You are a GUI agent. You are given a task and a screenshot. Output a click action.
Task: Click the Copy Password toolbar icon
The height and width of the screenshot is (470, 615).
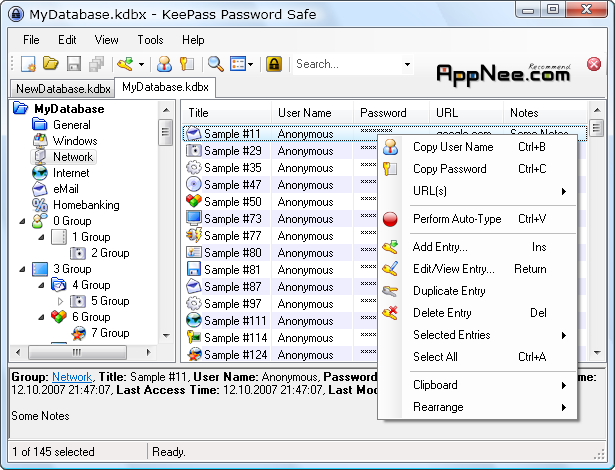tap(187, 64)
